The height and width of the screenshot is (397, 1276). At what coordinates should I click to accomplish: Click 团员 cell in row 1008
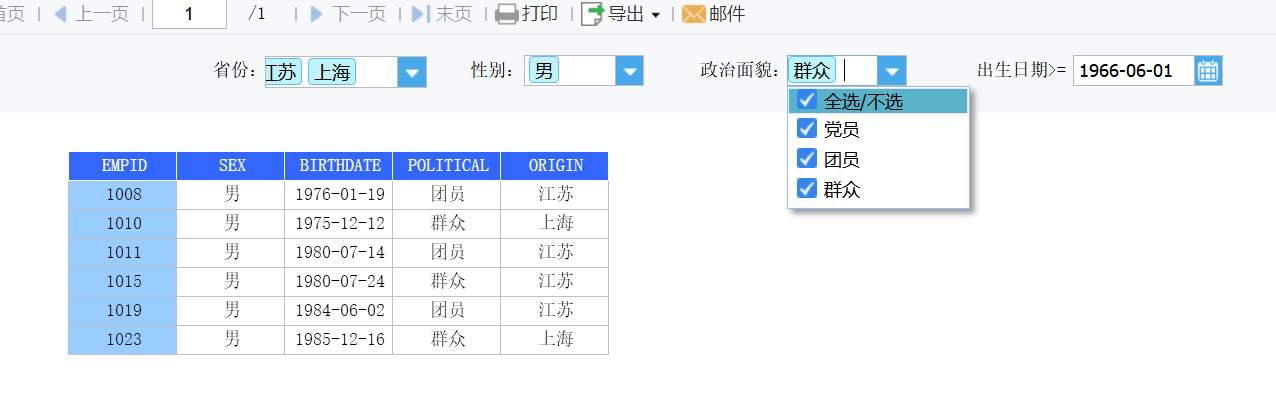[447, 195]
